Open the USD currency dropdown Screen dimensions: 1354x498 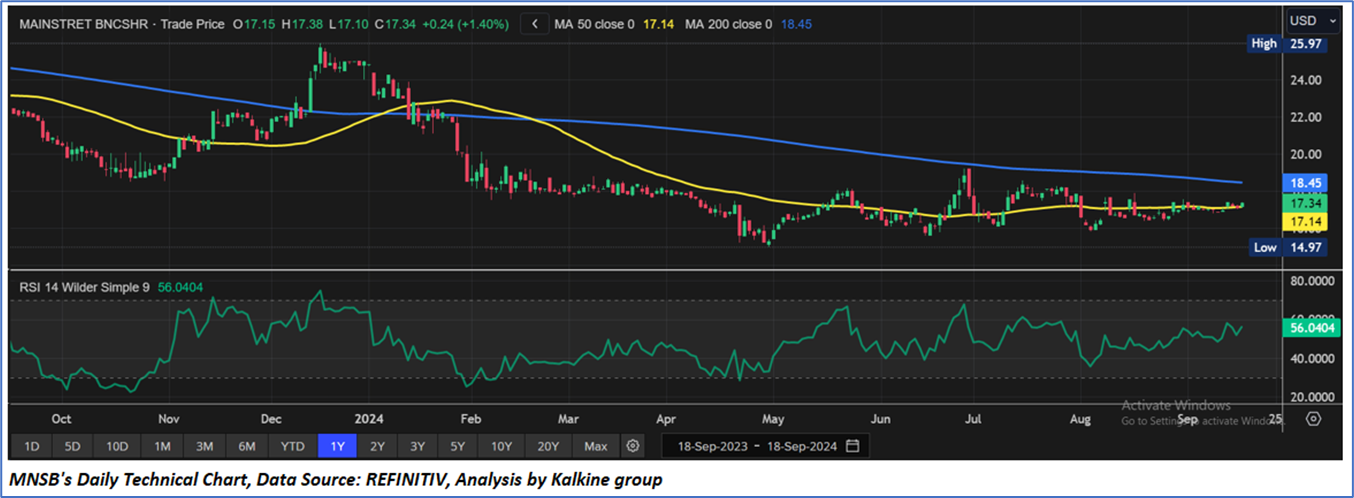point(1309,20)
